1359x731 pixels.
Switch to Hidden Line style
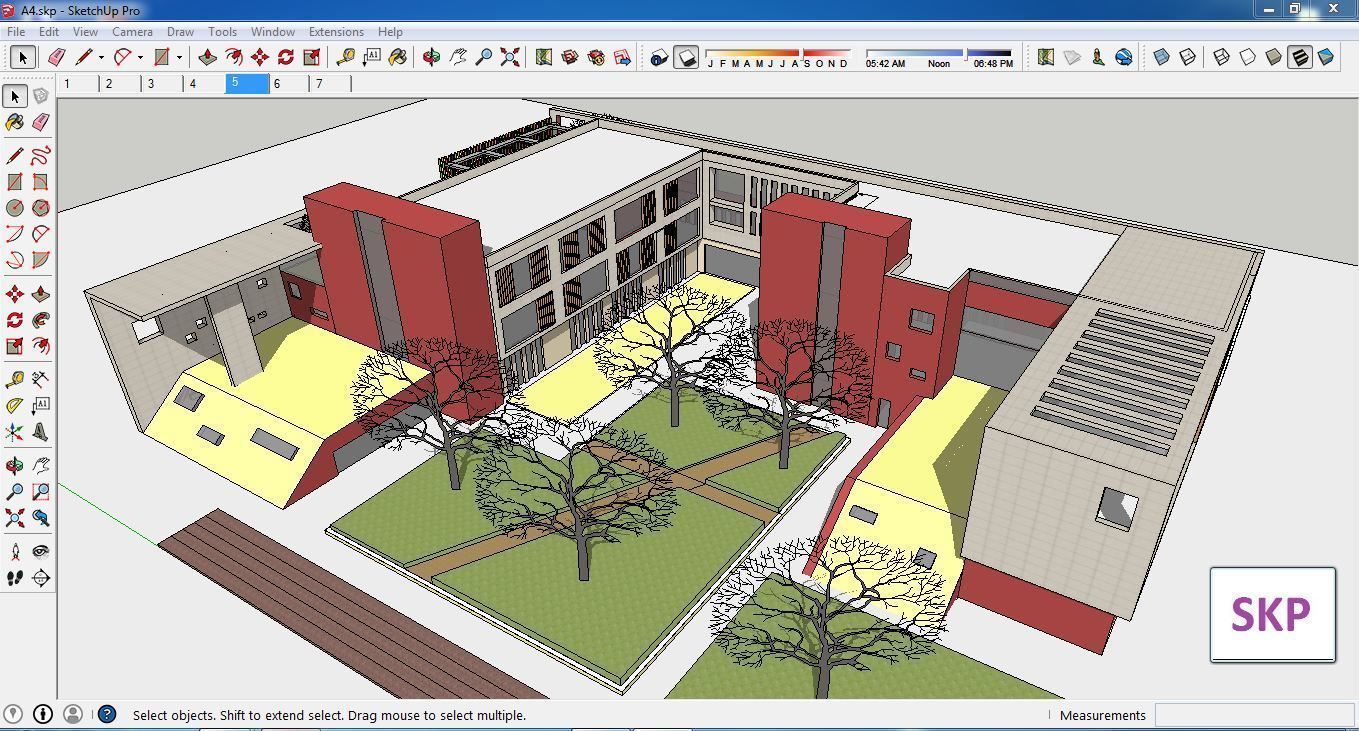pyautogui.click(x=1247, y=57)
